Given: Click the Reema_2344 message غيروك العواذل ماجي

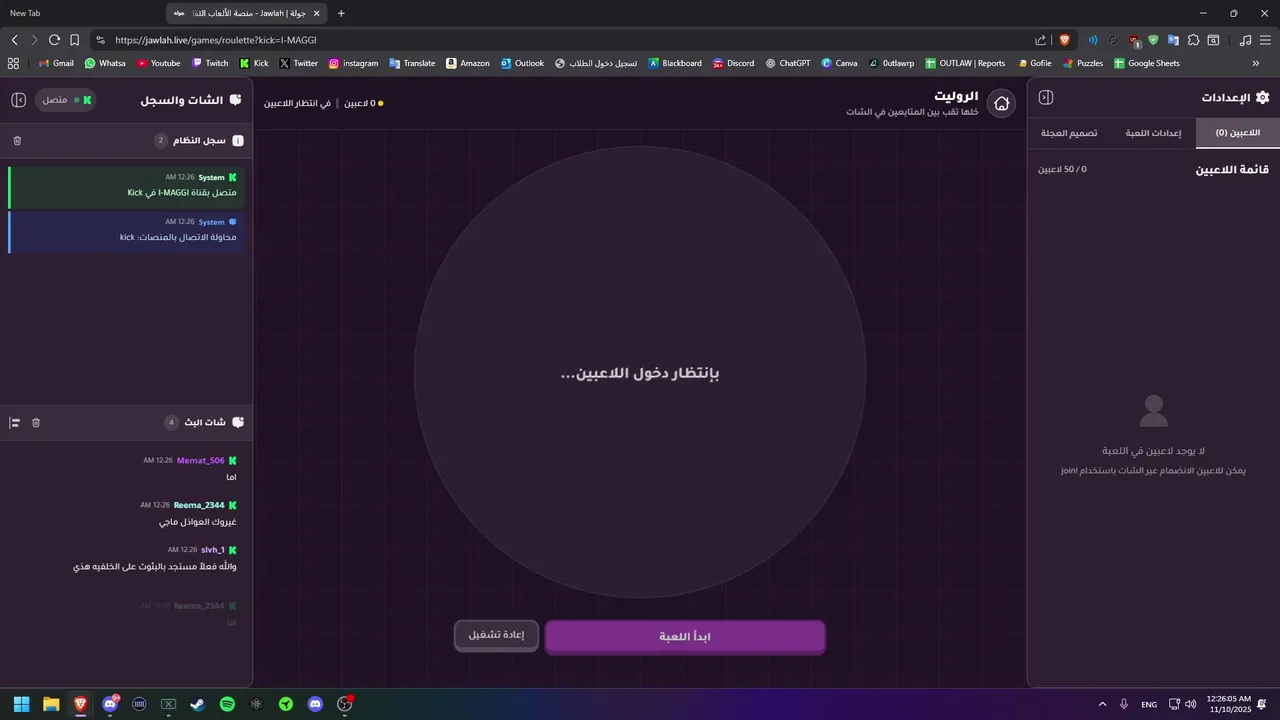Looking at the screenshot, I should point(197,522).
